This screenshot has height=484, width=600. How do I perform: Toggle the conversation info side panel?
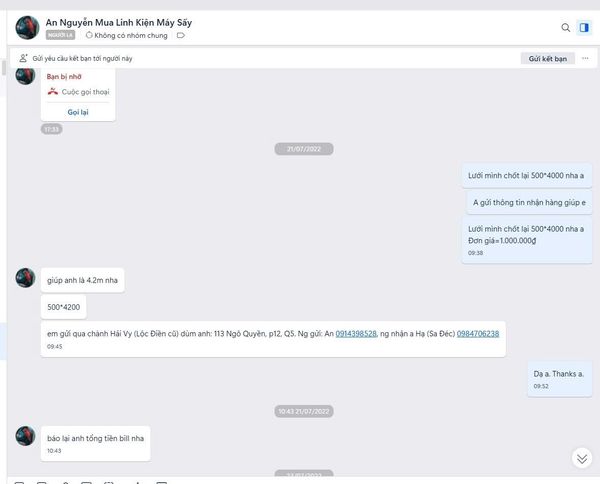tap(585, 27)
